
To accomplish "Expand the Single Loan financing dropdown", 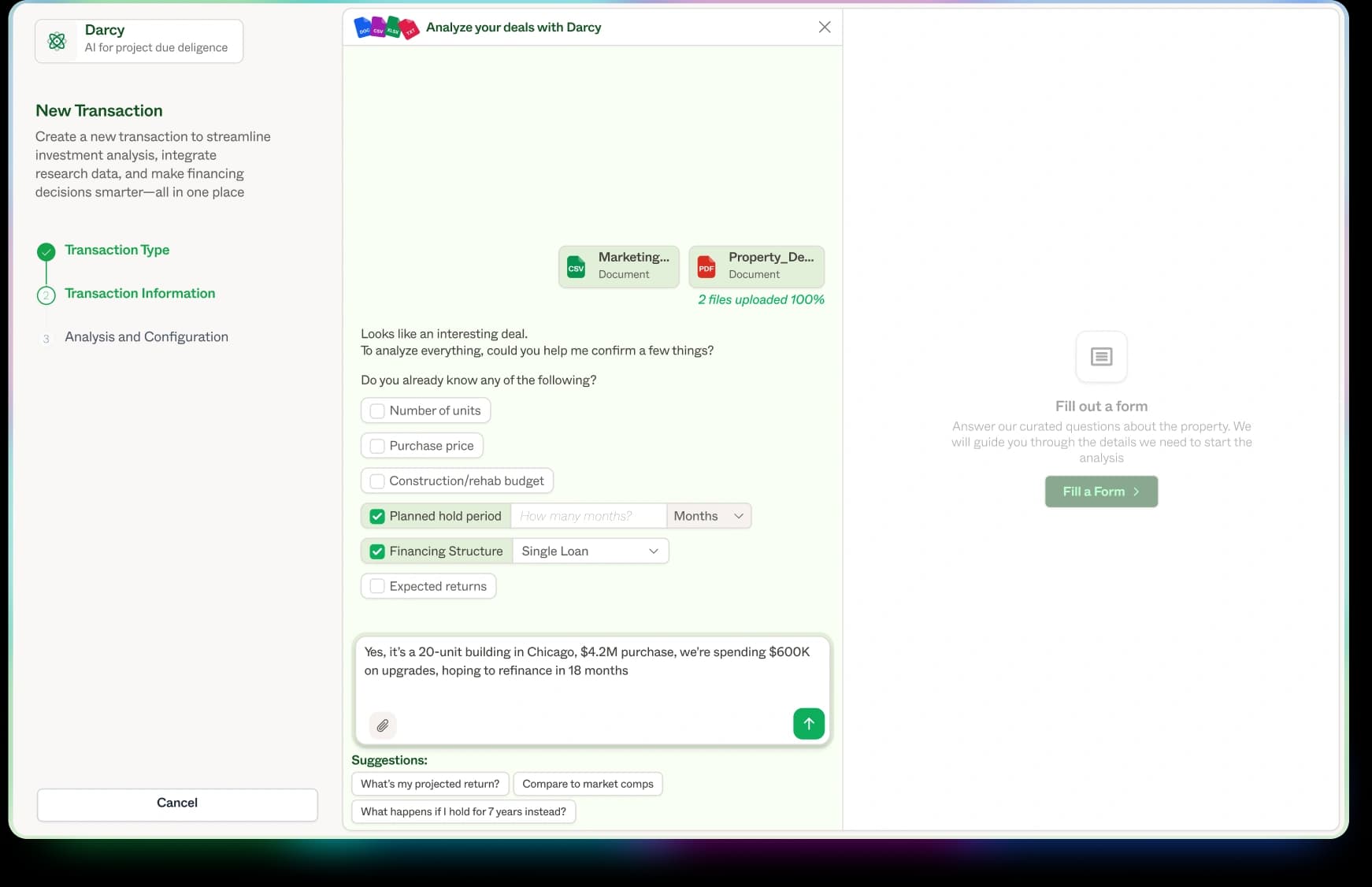I will (x=590, y=551).
